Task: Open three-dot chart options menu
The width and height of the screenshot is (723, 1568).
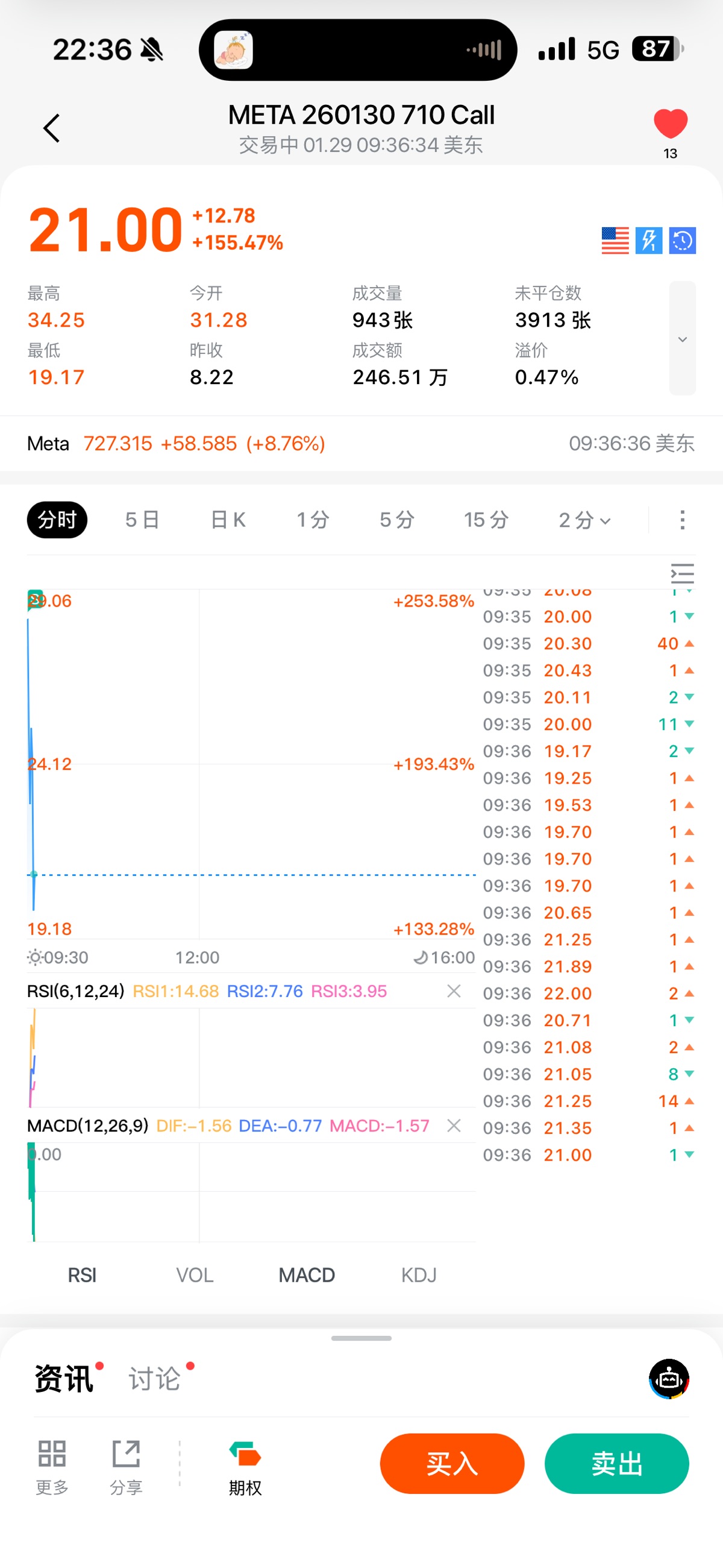Action: pyautogui.click(x=682, y=520)
